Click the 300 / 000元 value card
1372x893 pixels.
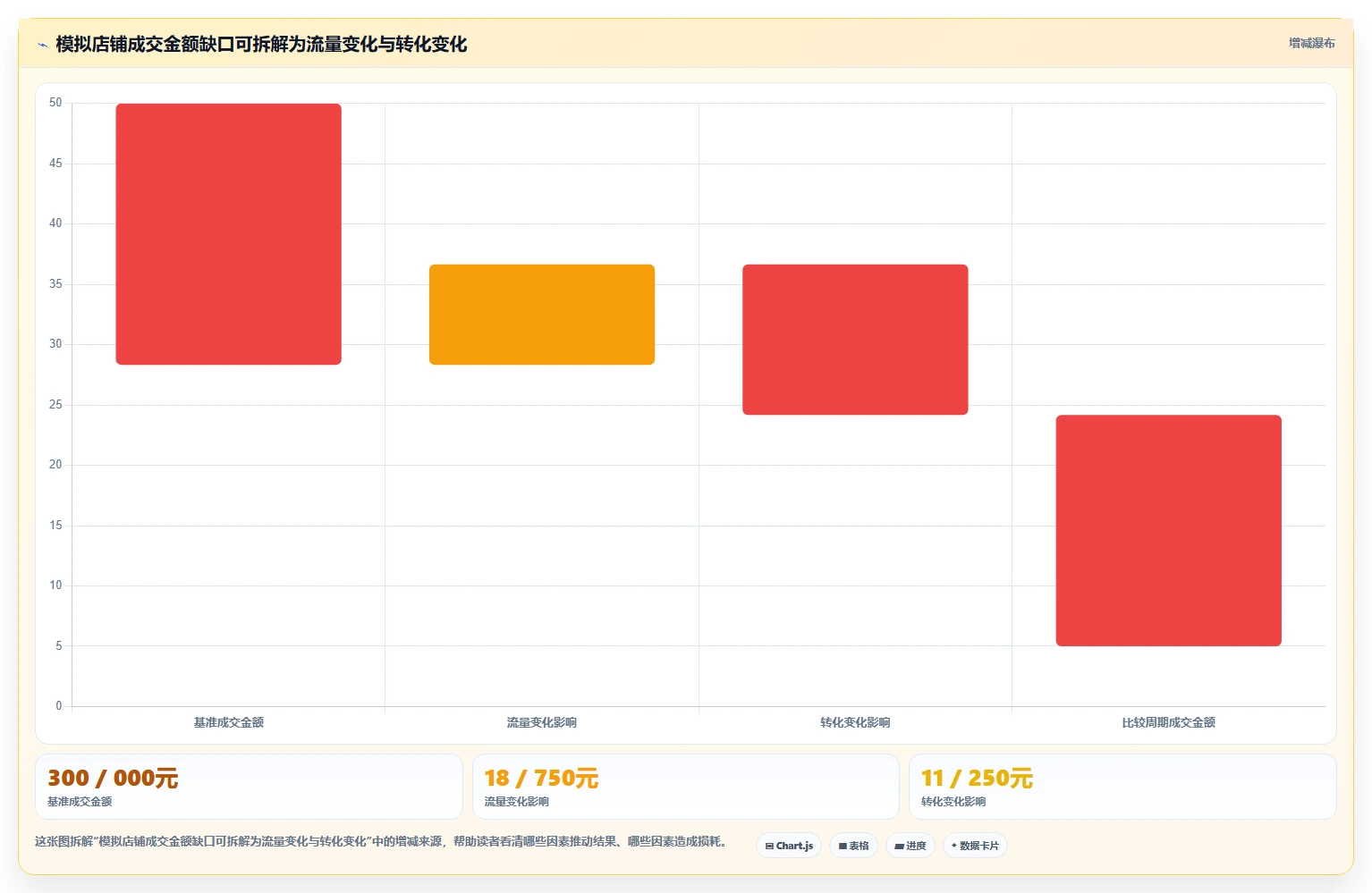[249, 787]
